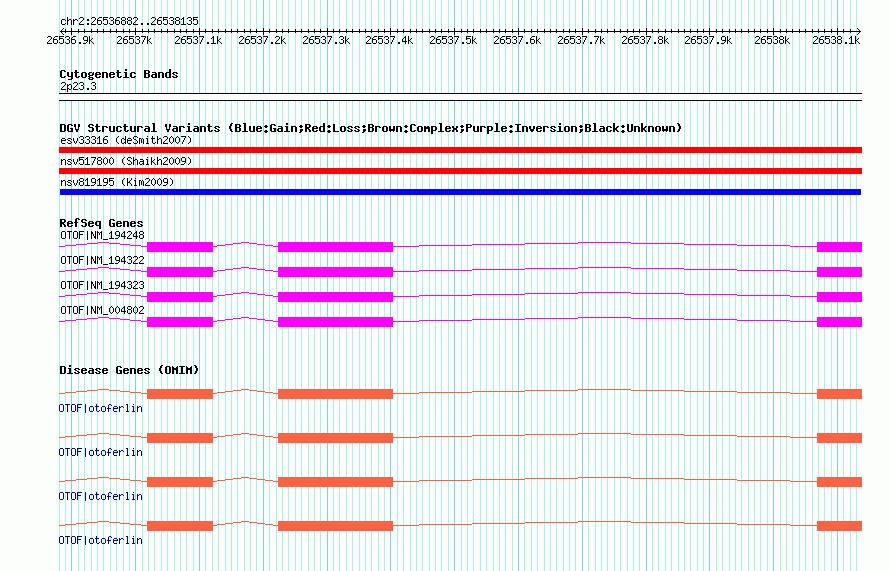This screenshot has height=571, width=890.
Task: Click NM_004802 exon near 26538.1k
Action: tap(839, 322)
